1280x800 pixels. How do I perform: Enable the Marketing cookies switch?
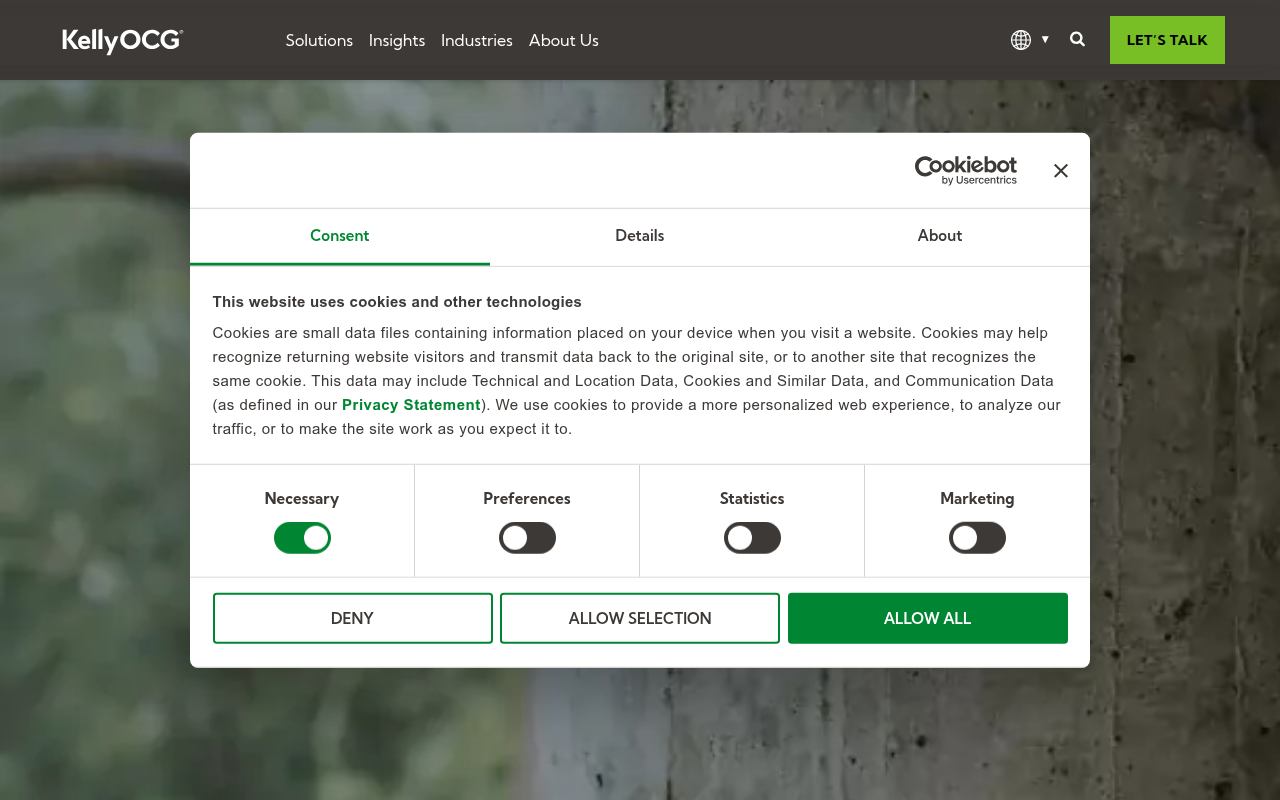(x=977, y=538)
